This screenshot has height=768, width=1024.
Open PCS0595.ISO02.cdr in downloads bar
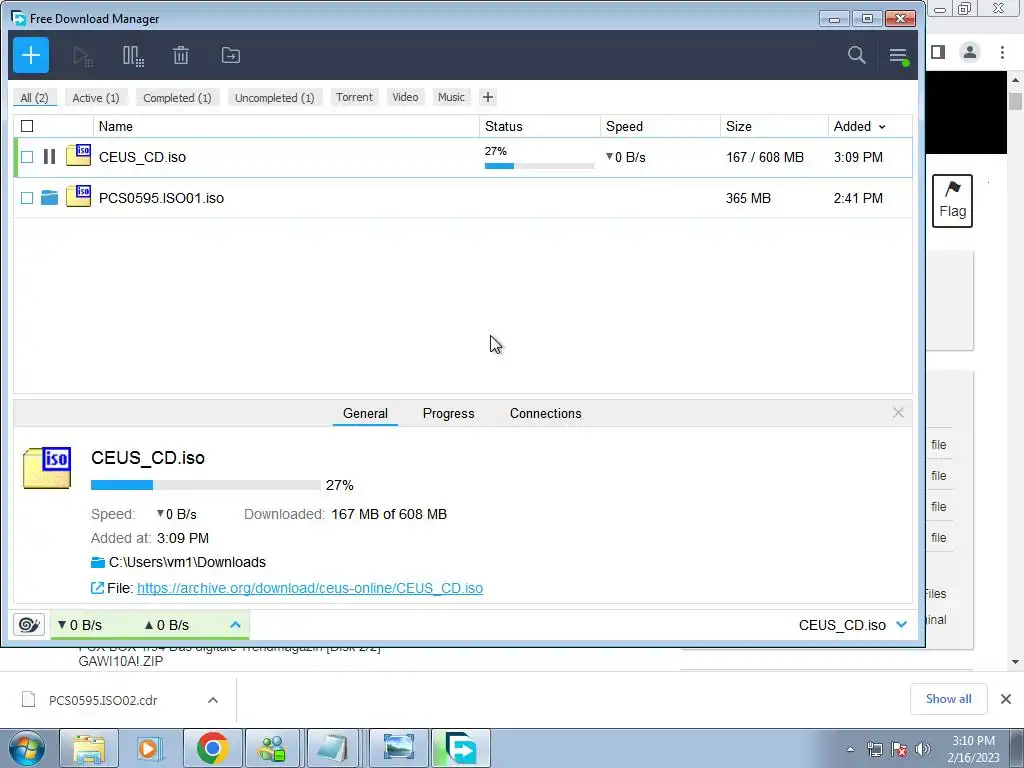click(x=103, y=700)
